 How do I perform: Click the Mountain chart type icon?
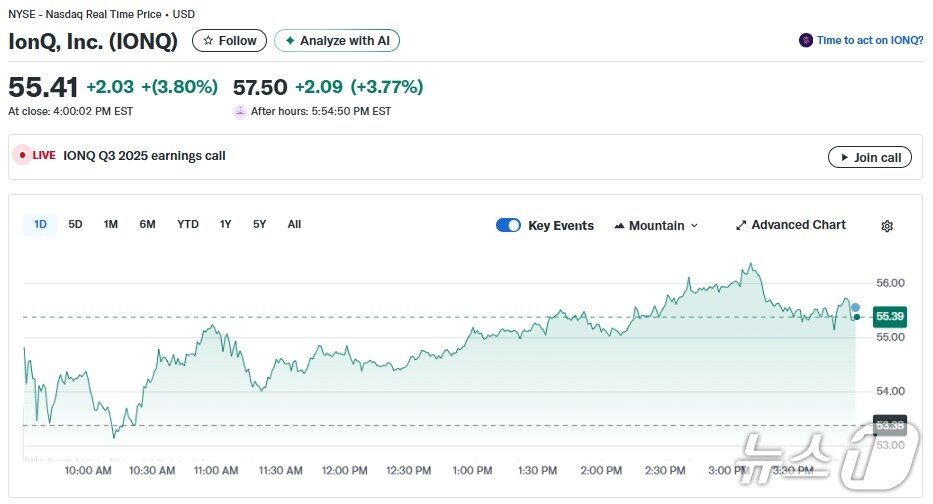click(619, 226)
